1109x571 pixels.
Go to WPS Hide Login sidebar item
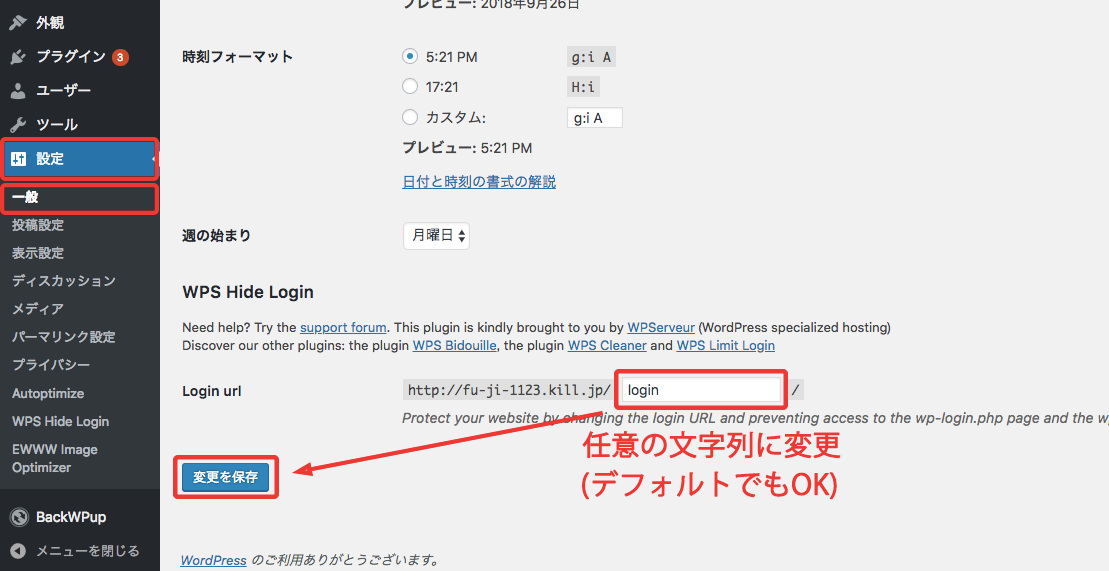60,422
